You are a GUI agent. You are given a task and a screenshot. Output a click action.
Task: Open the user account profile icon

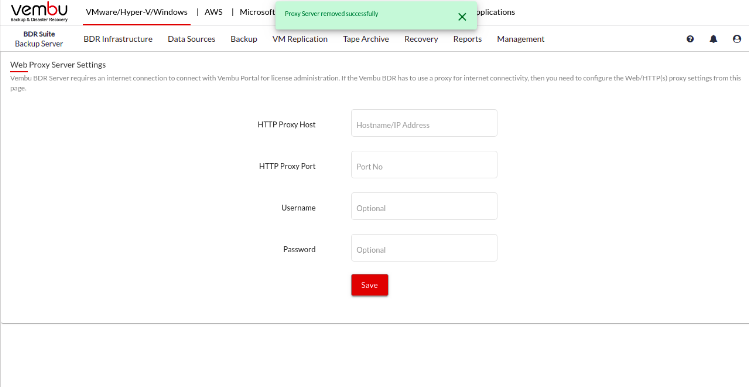pos(737,39)
